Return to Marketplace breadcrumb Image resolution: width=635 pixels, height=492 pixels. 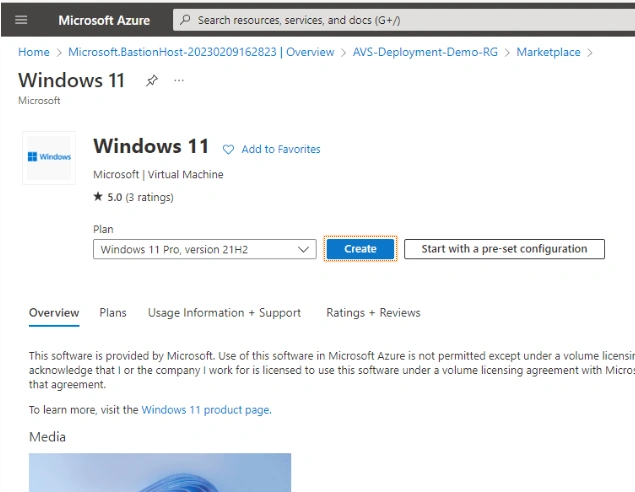[548, 52]
